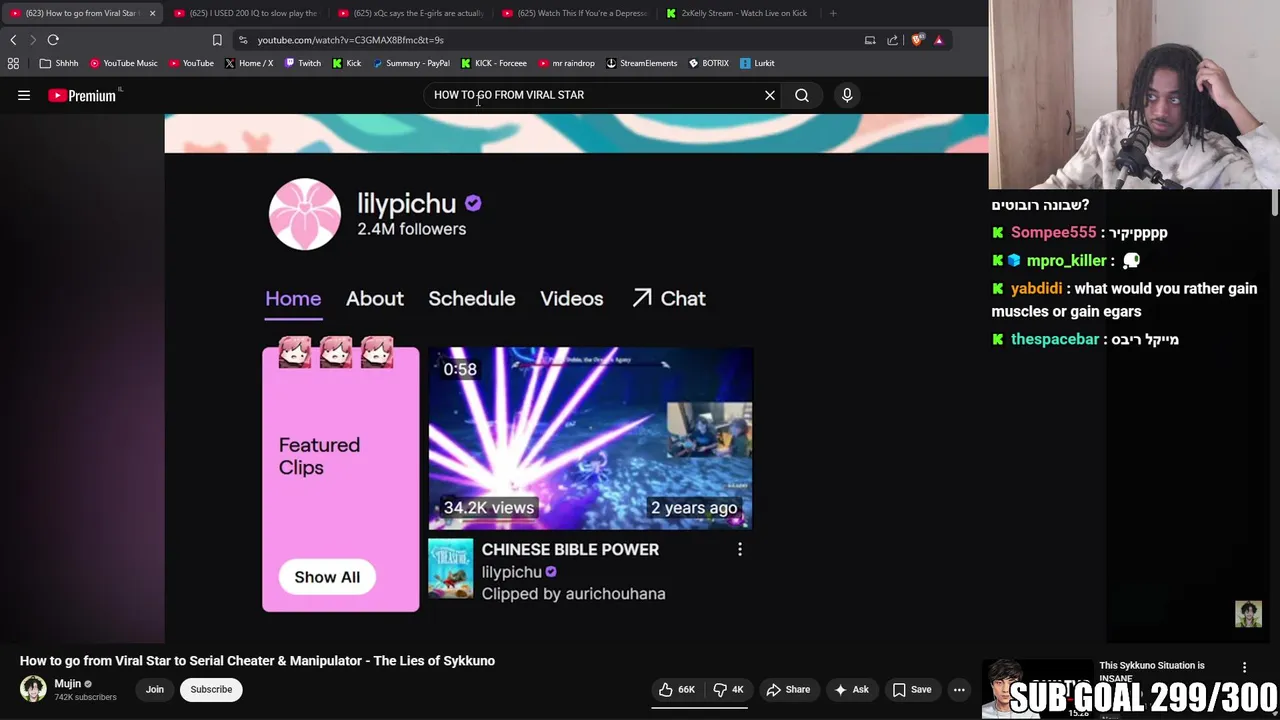The width and height of the screenshot is (1280, 720).
Task: Click the Brave Rewards triangle icon
Action: point(938,40)
